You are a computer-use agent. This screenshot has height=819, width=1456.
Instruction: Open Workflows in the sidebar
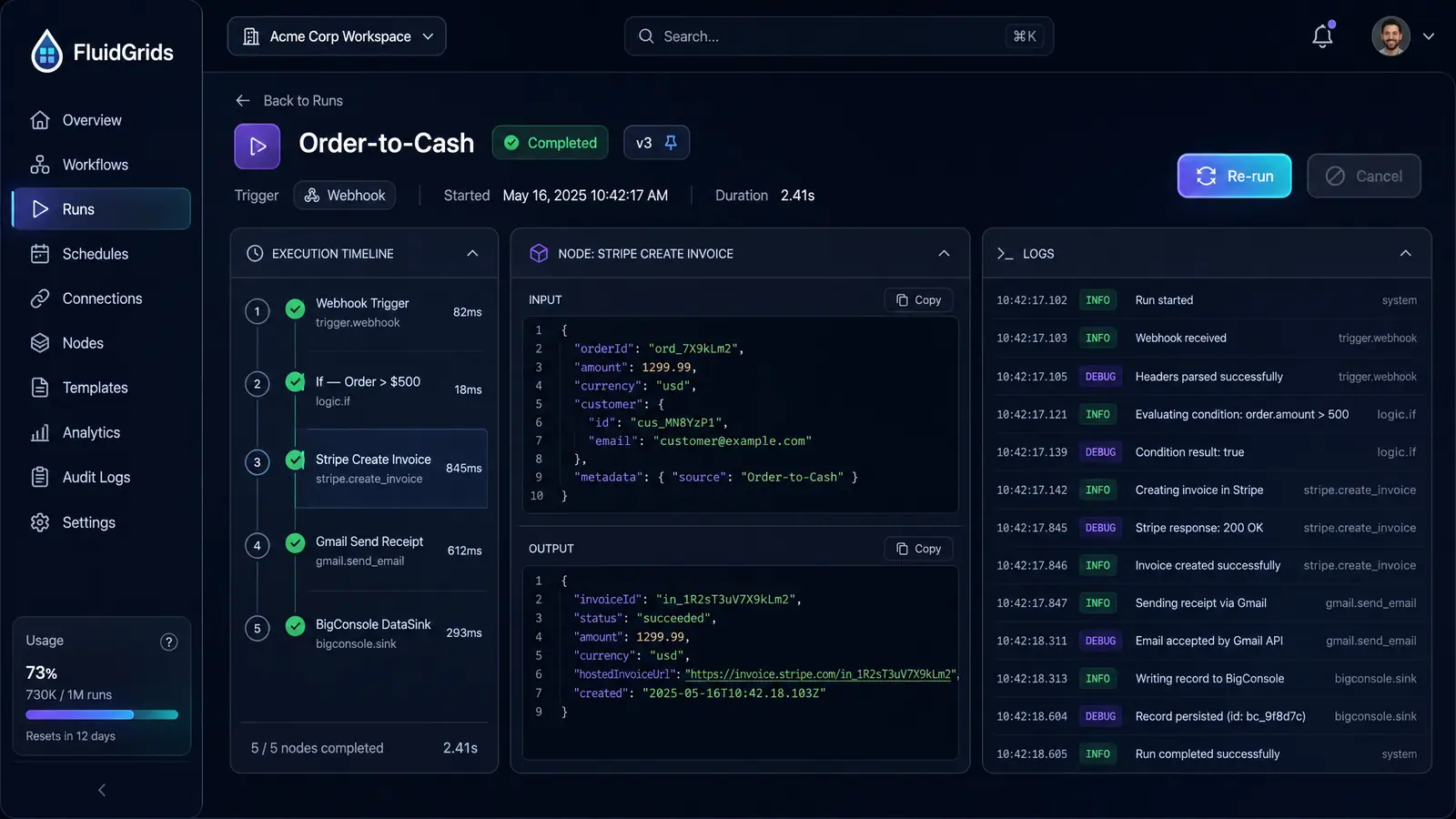click(101, 165)
